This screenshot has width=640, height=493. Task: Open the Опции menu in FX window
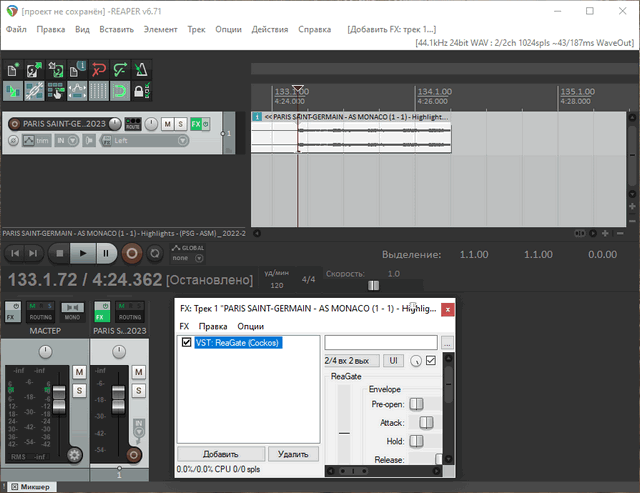tap(250, 327)
